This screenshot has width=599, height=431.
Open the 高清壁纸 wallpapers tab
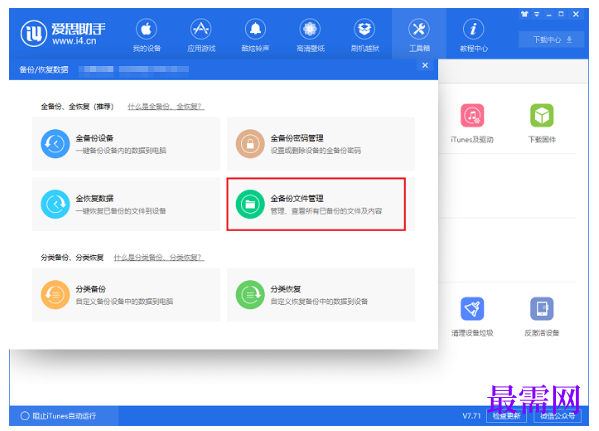click(x=310, y=35)
